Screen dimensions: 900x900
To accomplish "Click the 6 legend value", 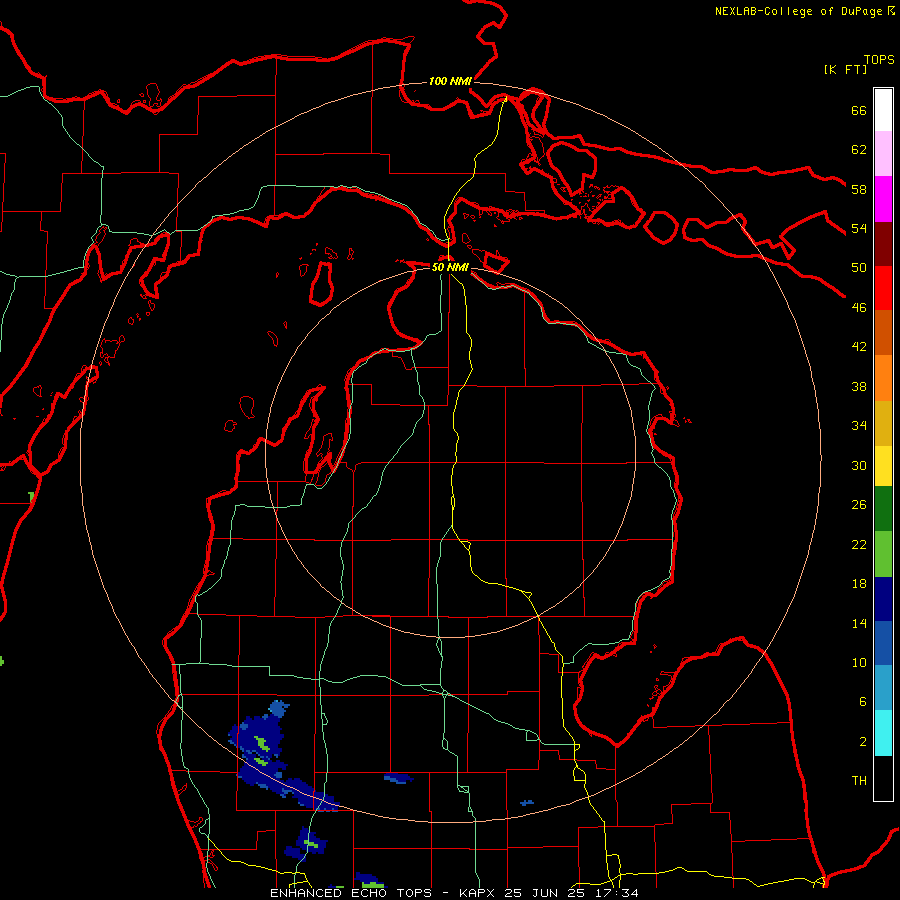I will point(863,702).
